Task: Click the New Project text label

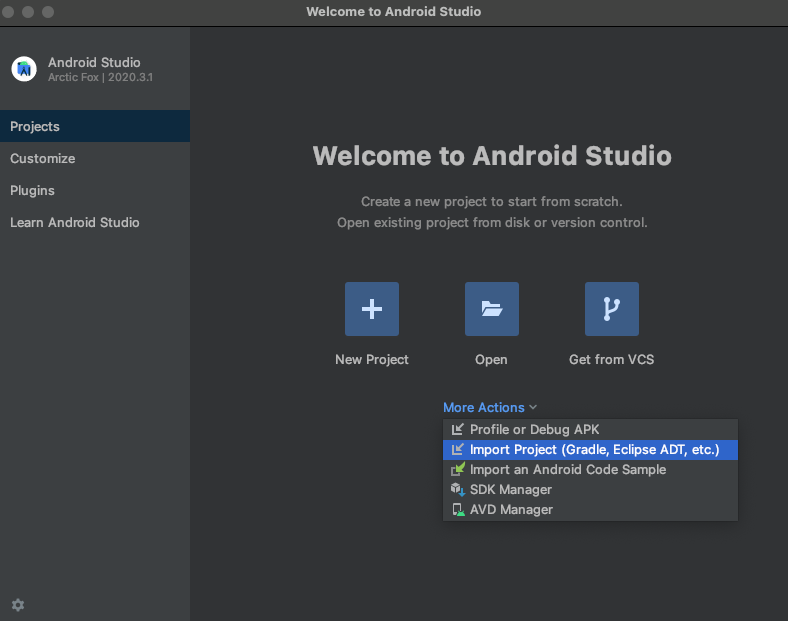Action: [371, 360]
